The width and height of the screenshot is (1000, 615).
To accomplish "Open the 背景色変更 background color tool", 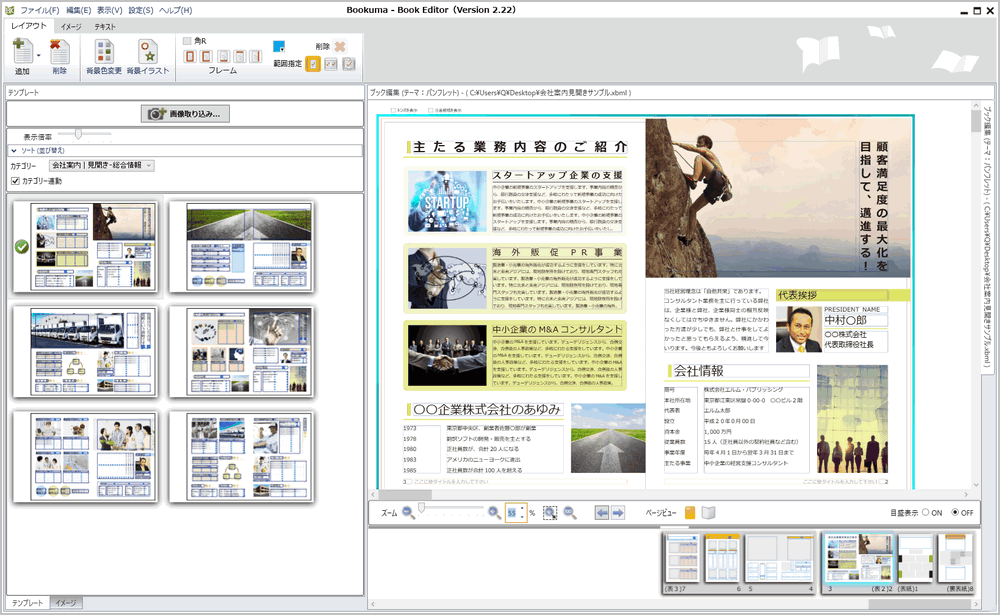I will 103,52.
